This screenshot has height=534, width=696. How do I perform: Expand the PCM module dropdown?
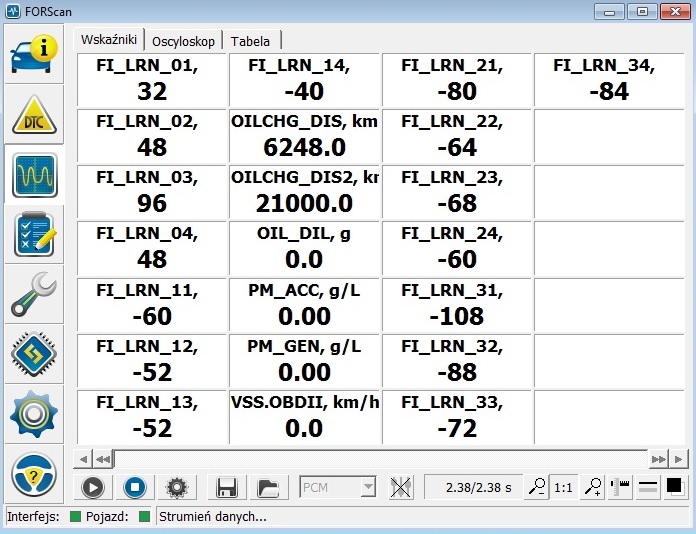click(x=368, y=487)
